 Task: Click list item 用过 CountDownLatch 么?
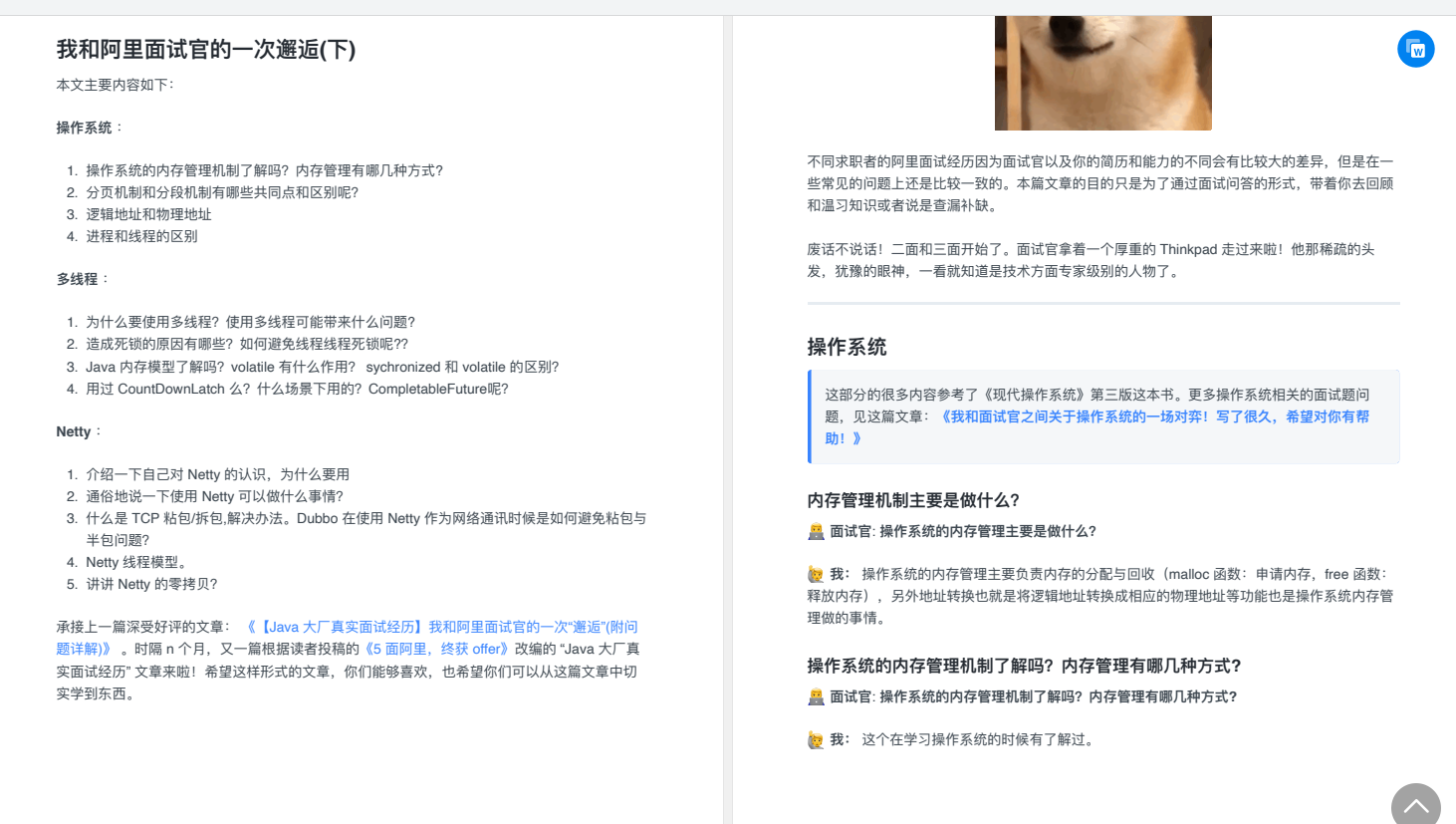297,389
